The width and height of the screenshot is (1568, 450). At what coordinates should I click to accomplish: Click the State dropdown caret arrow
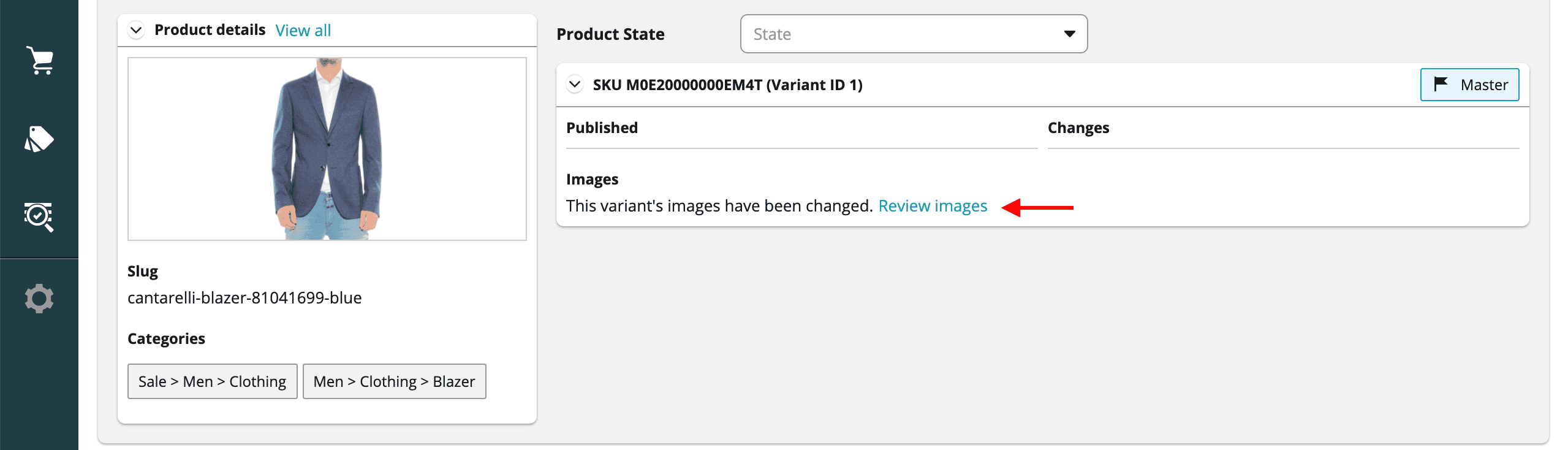point(1069,34)
